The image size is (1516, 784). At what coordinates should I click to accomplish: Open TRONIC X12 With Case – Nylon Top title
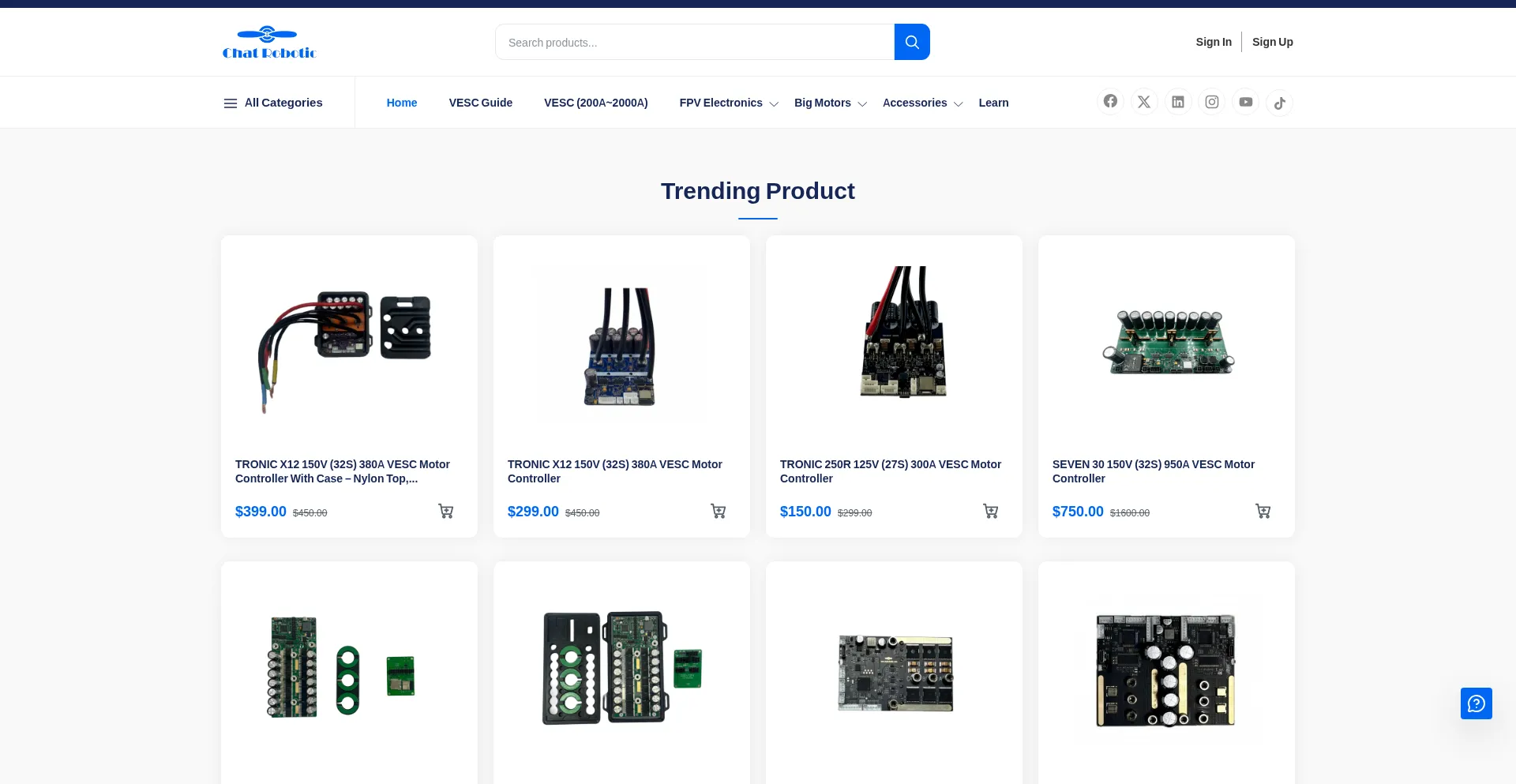point(343,471)
